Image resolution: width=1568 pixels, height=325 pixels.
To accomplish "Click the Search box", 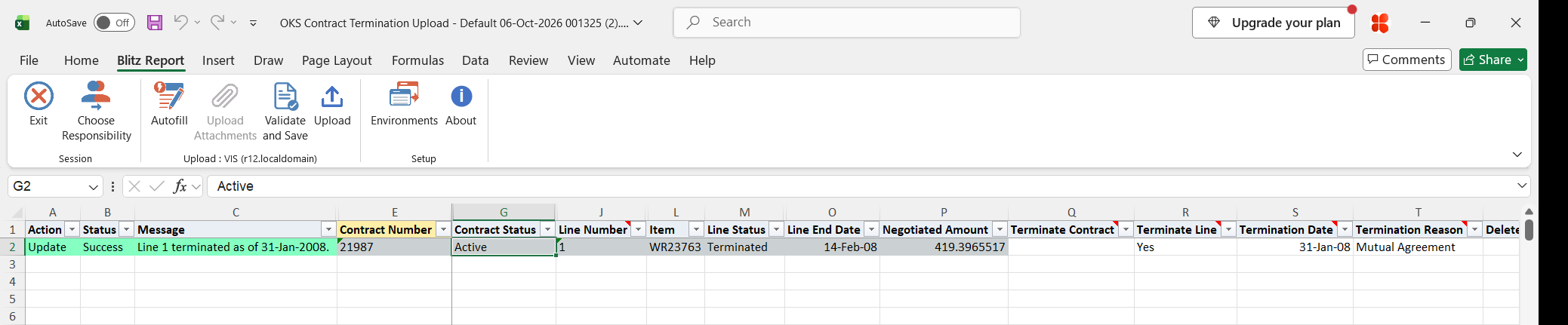I will pos(846,23).
